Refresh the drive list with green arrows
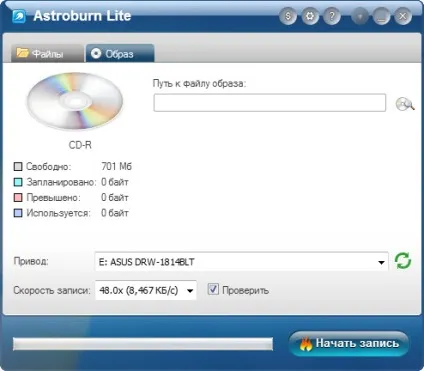424x371 pixels. pyautogui.click(x=403, y=261)
